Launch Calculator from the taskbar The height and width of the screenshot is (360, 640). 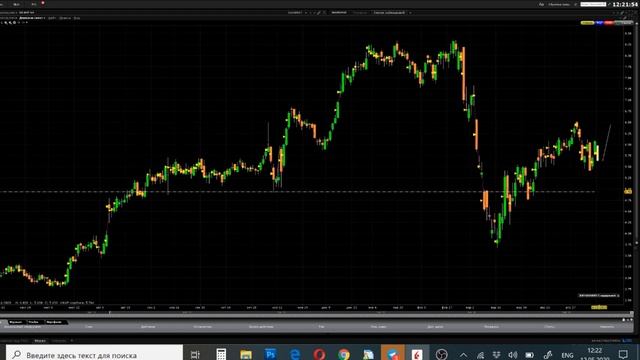pos(221,354)
